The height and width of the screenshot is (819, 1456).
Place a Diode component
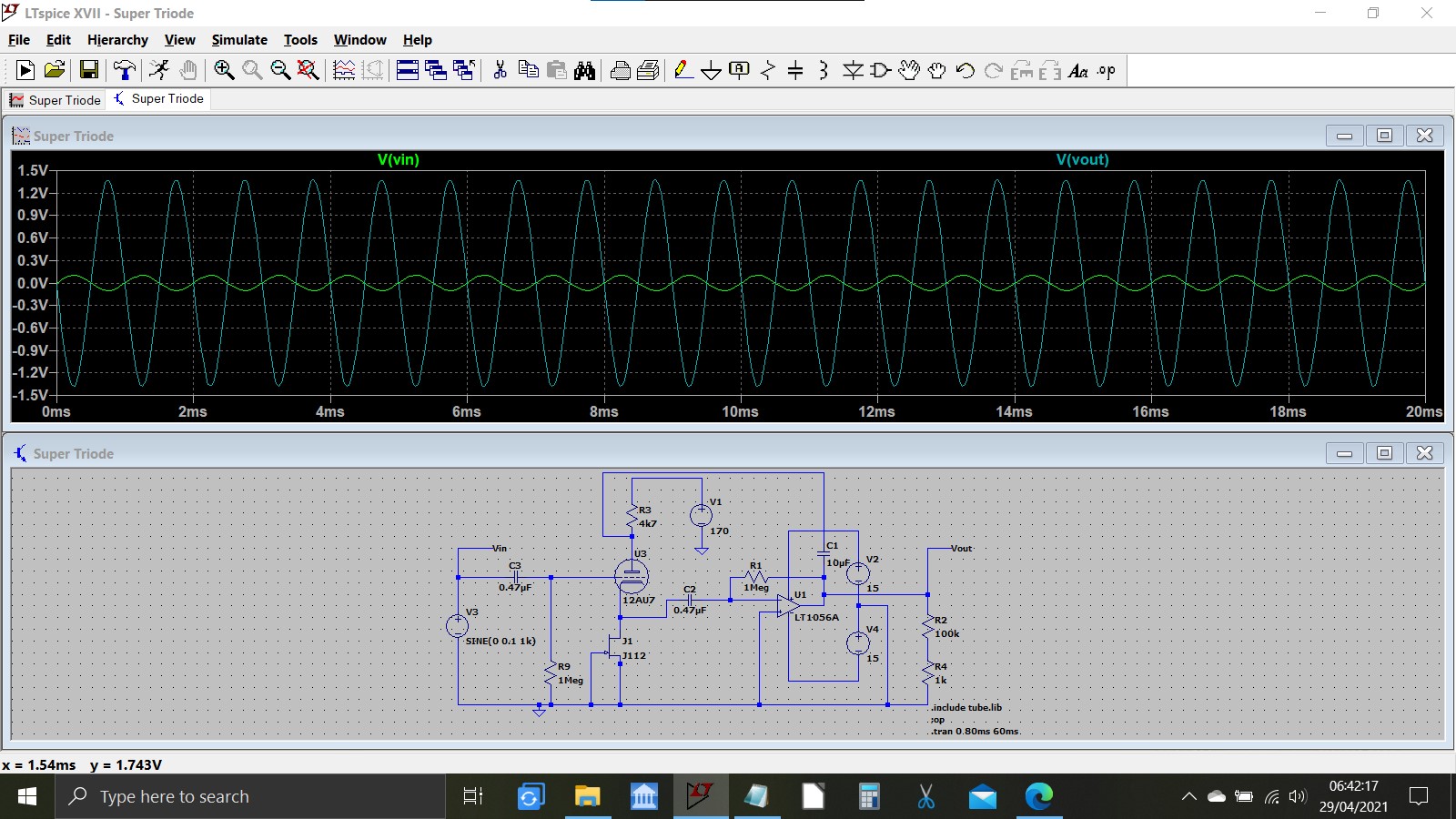[x=853, y=70]
